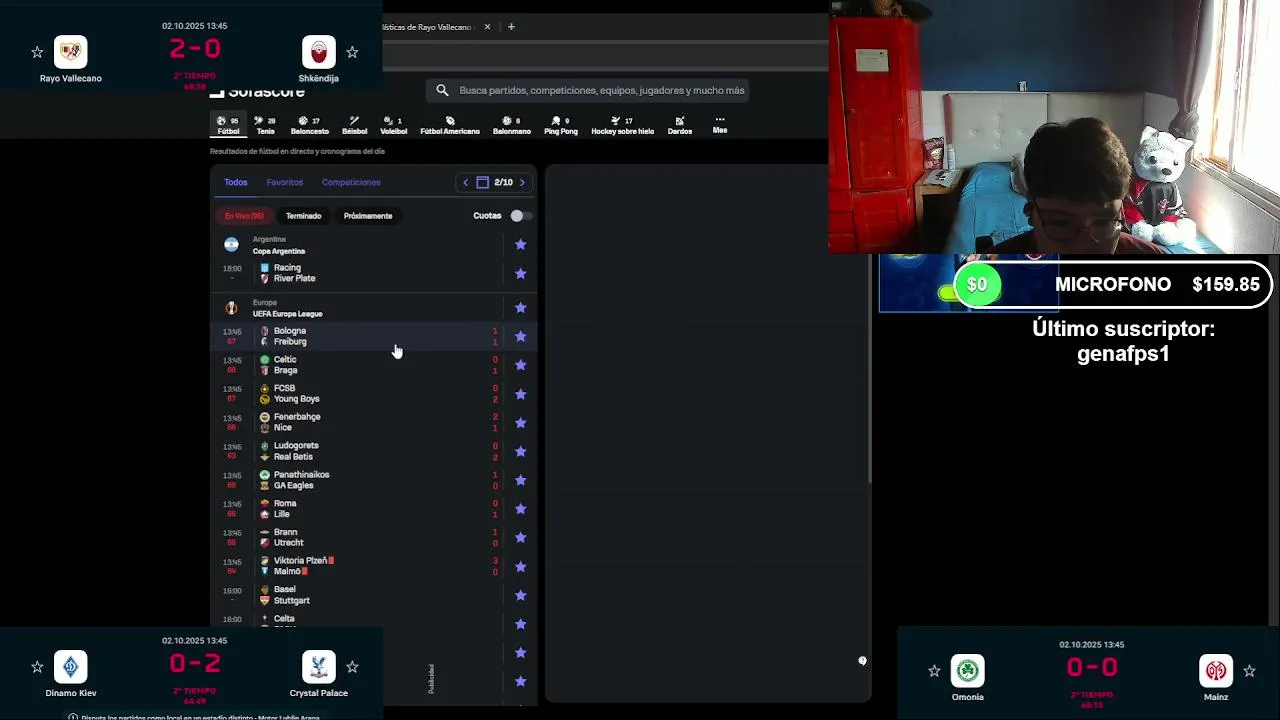Viewport: 1280px width, 720px height.
Task: Star the FCSB vs Young Boys match
Action: tap(520, 394)
